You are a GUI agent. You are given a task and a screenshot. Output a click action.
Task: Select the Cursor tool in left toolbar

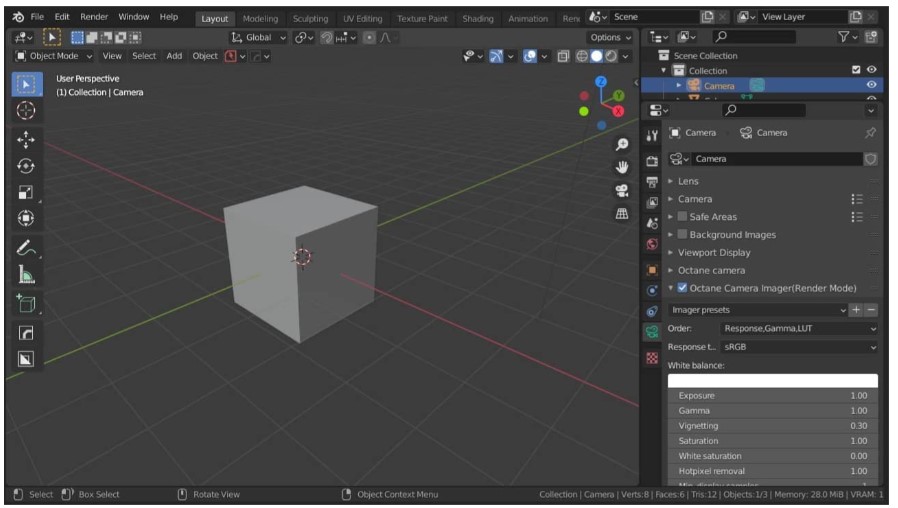click(x=26, y=111)
